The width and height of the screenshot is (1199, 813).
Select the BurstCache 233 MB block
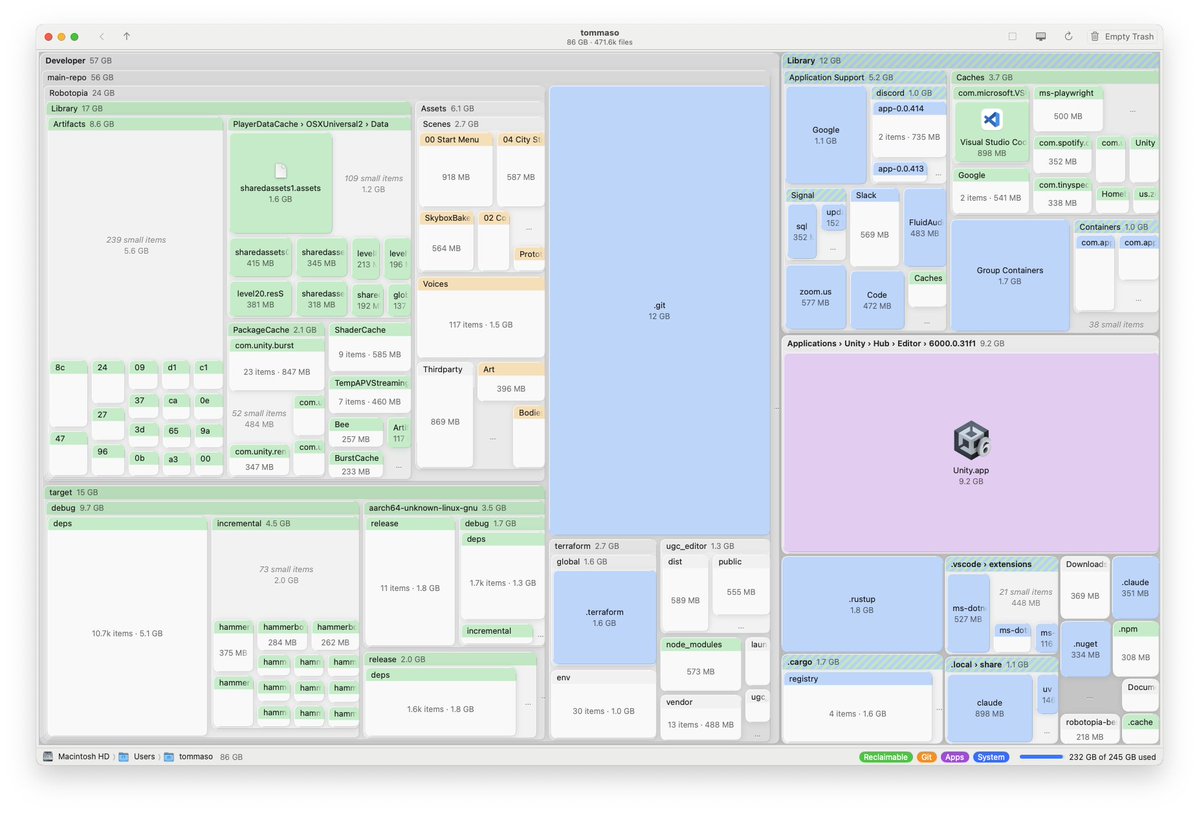pos(356,465)
